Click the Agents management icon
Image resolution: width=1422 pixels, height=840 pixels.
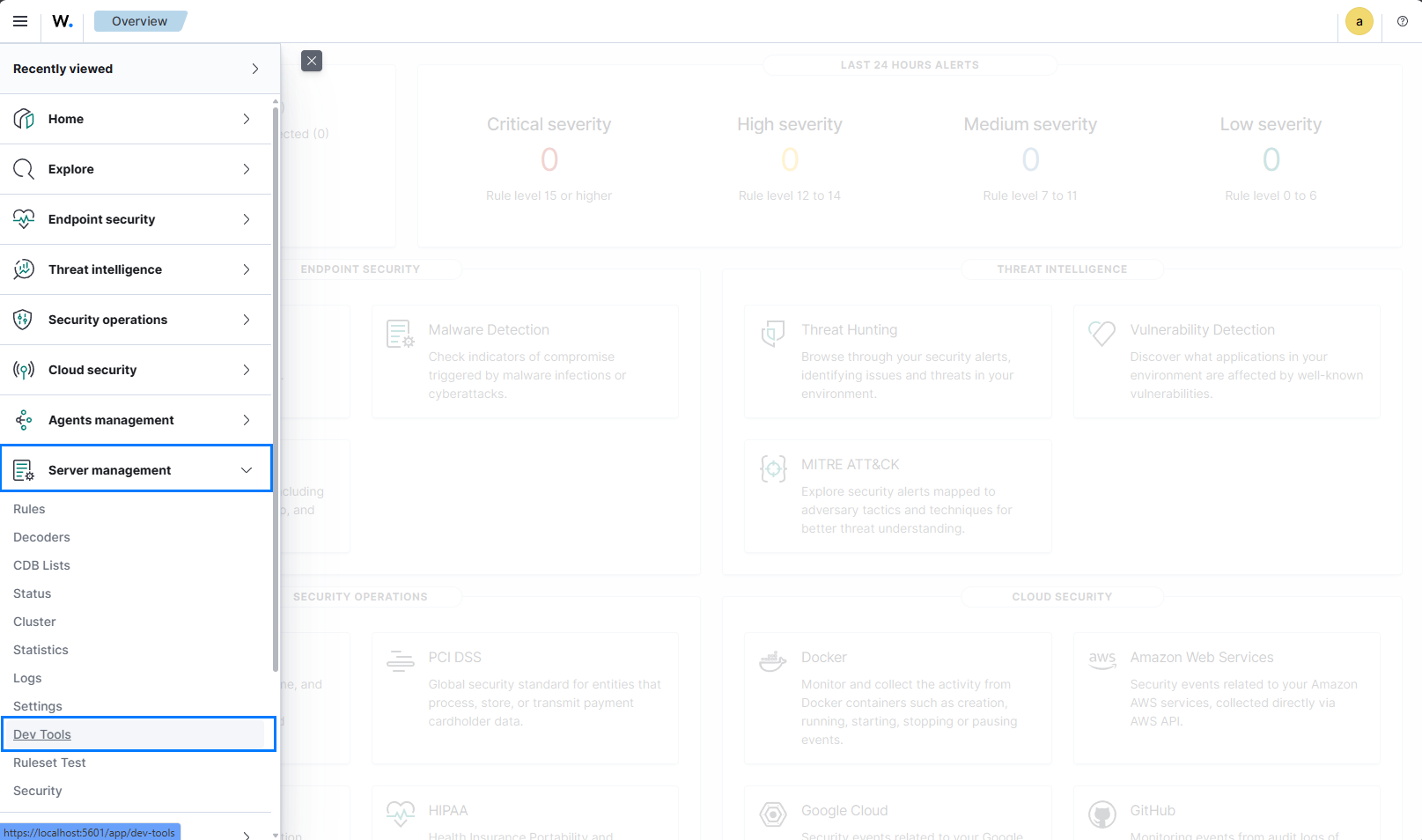[x=24, y=420]
